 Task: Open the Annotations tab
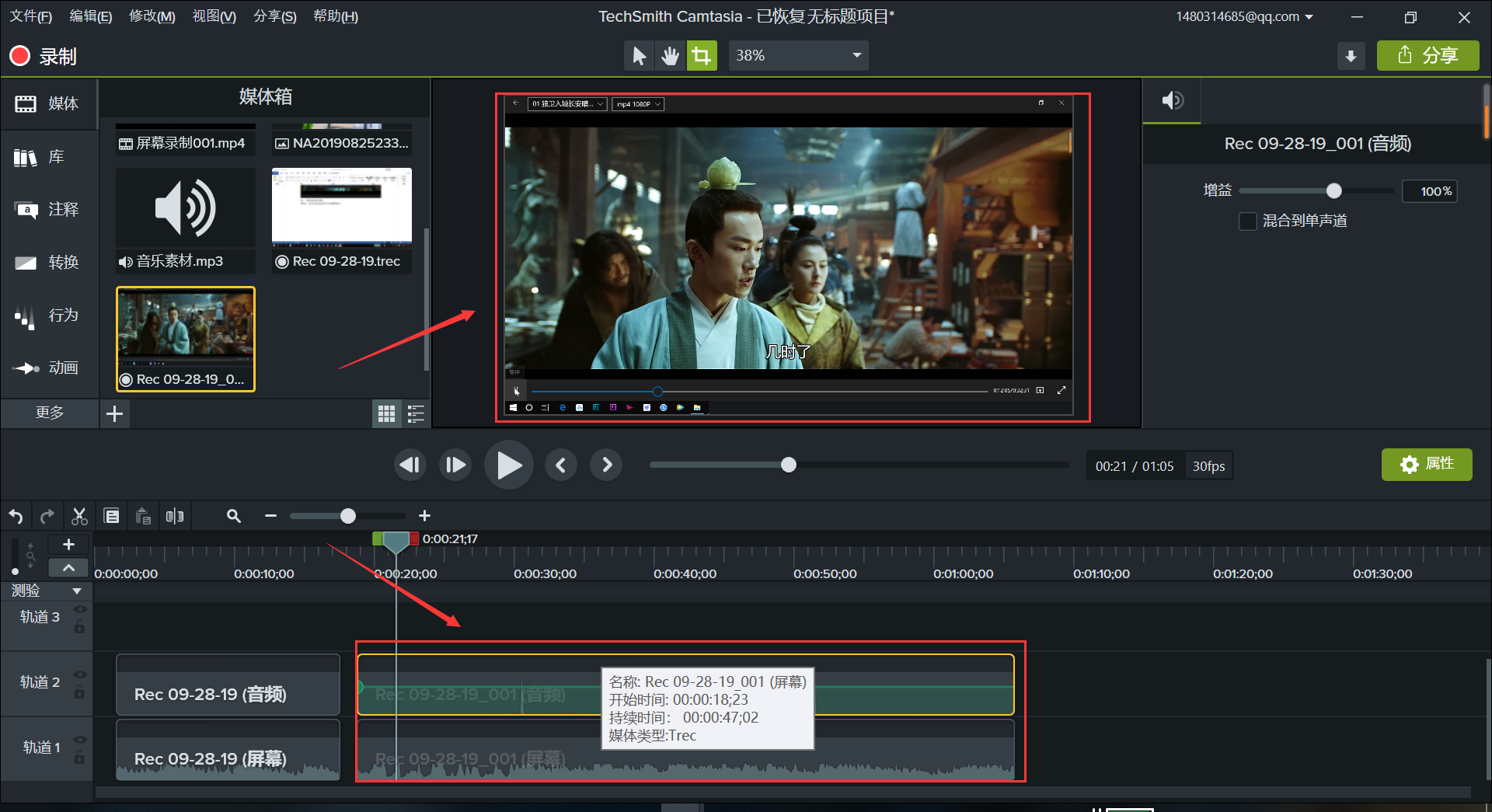48,210
